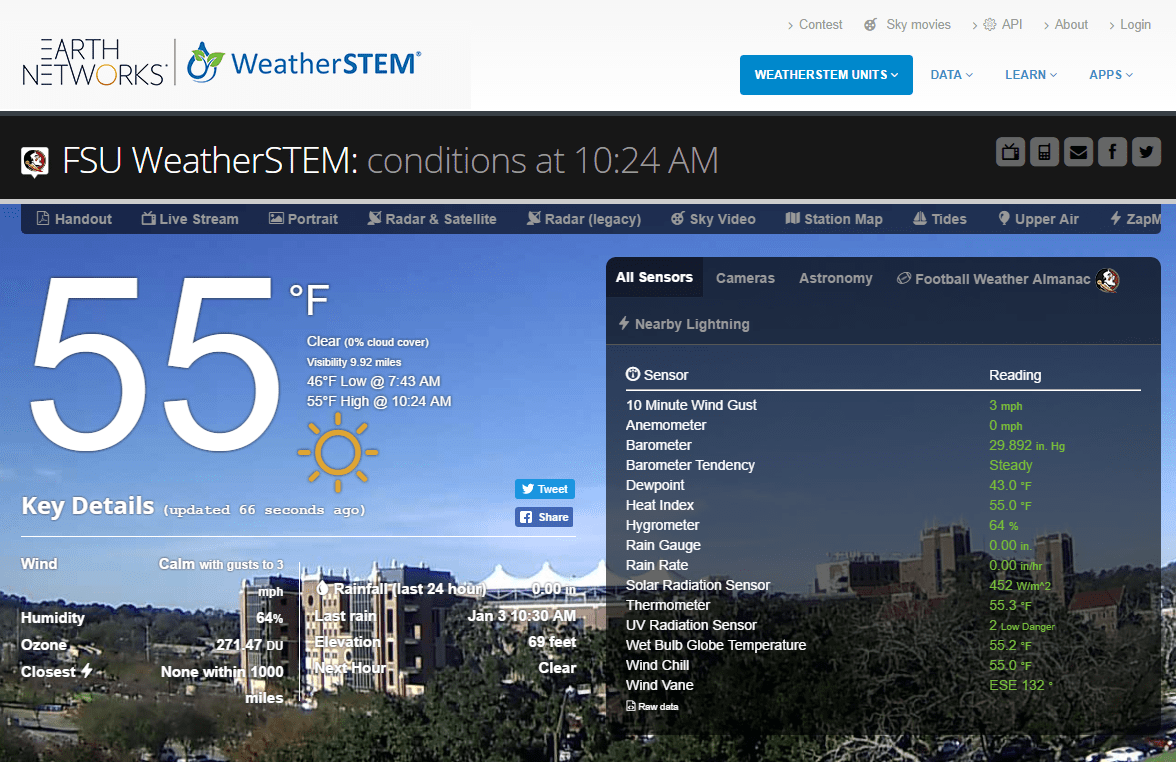
Task: Select the All Sensors tab
Action: pyautogui.click(x=654, y=278)
